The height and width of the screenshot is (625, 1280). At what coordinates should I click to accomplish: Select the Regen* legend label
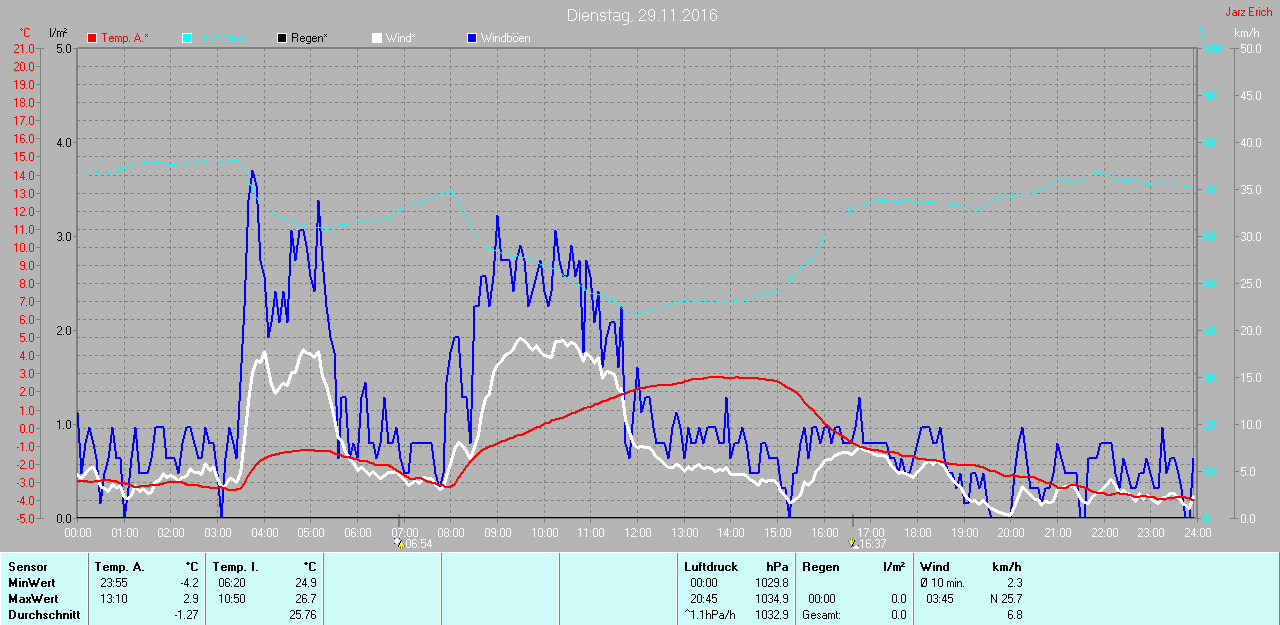tap(310, 38)
